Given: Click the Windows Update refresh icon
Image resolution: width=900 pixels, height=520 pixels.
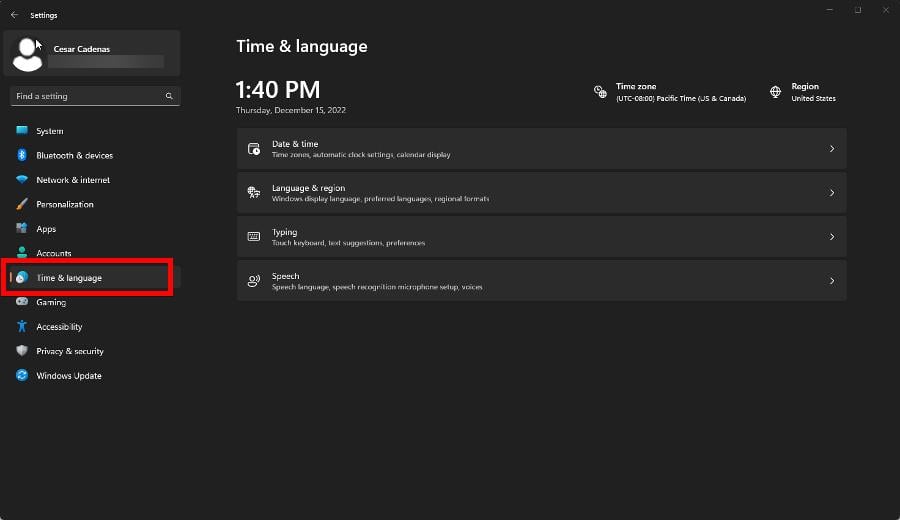Looking at the screenshot, I should coord(22,375).
